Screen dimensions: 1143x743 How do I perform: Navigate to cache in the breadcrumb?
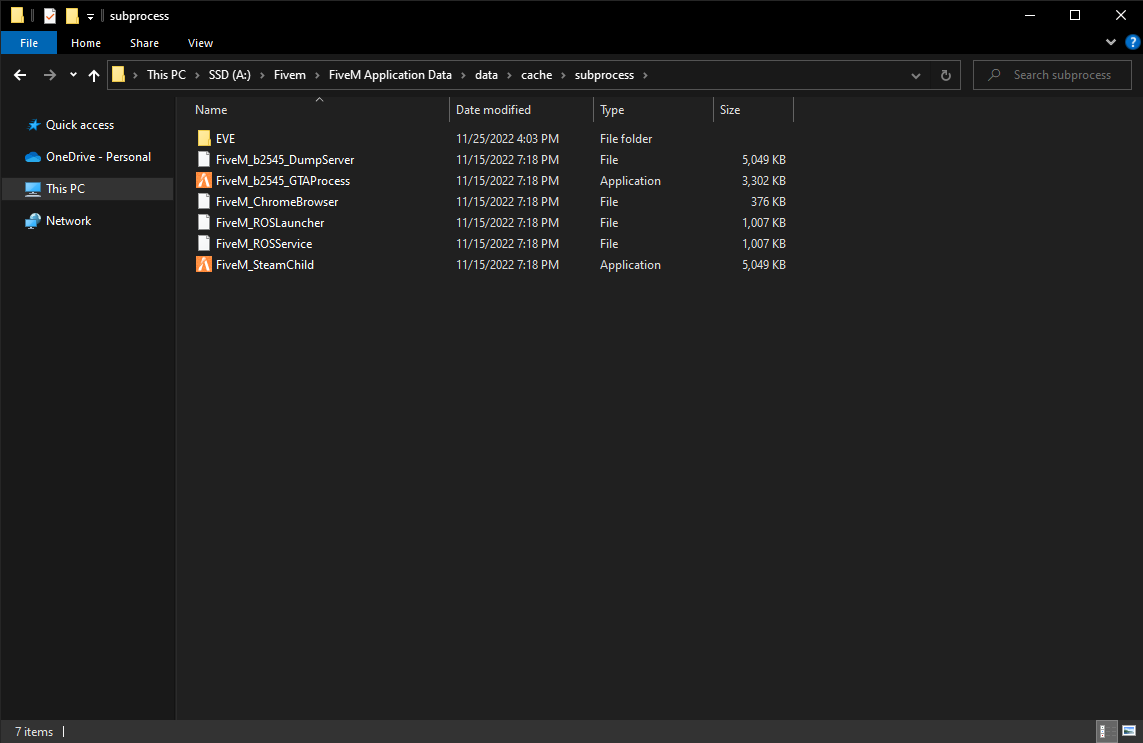click(x=536, y=75)
